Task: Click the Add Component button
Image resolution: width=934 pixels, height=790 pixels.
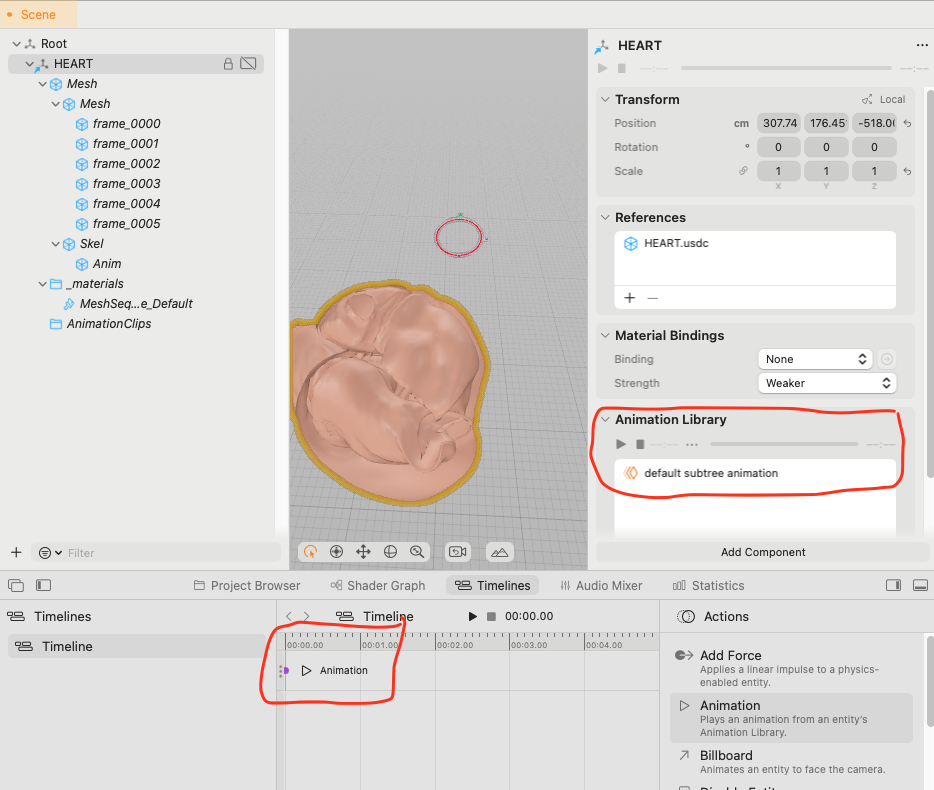Action: [763, 552]
